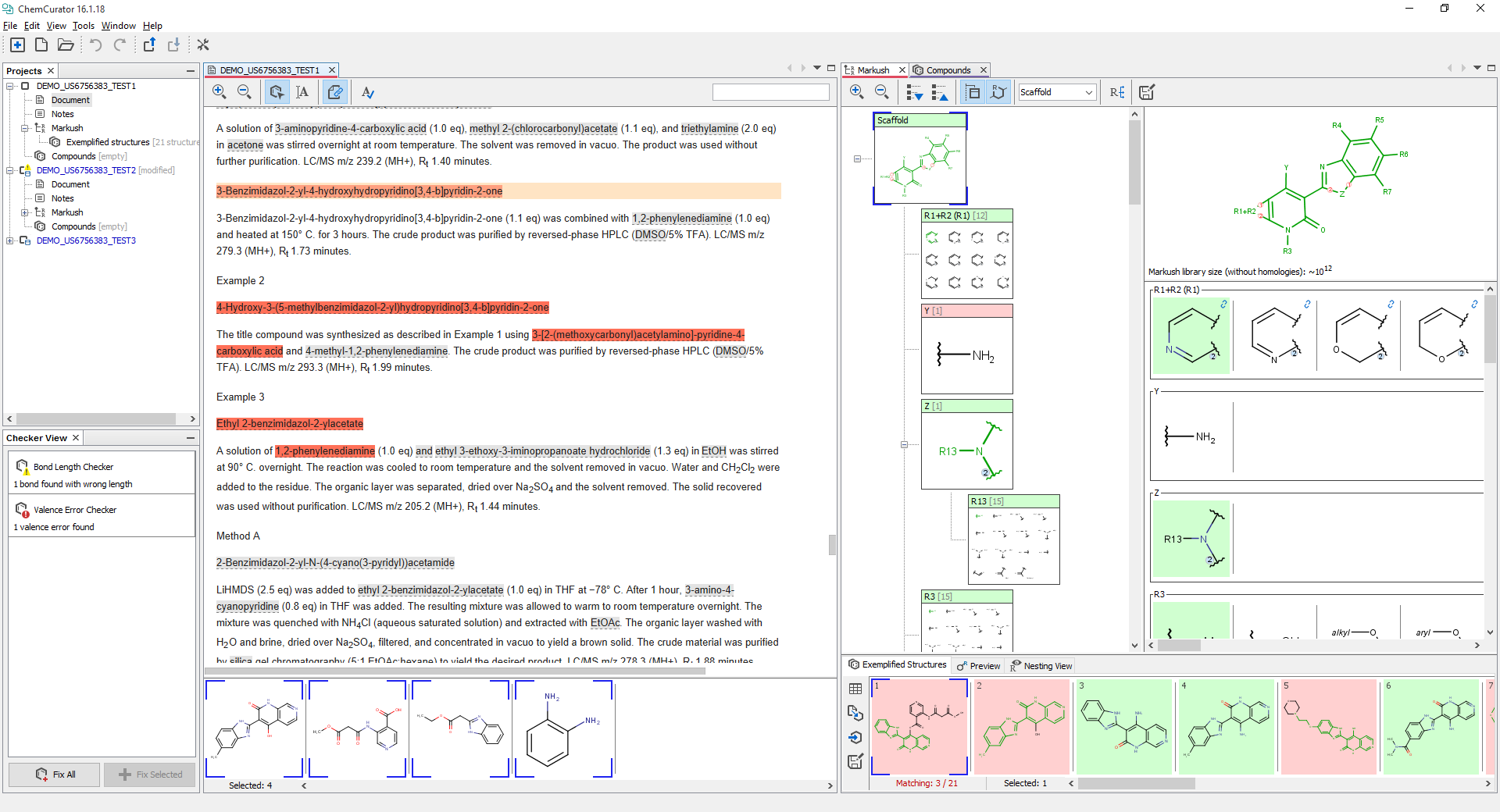Open the settings wrench tools icon
The image size is (1500, 812).
203,45
